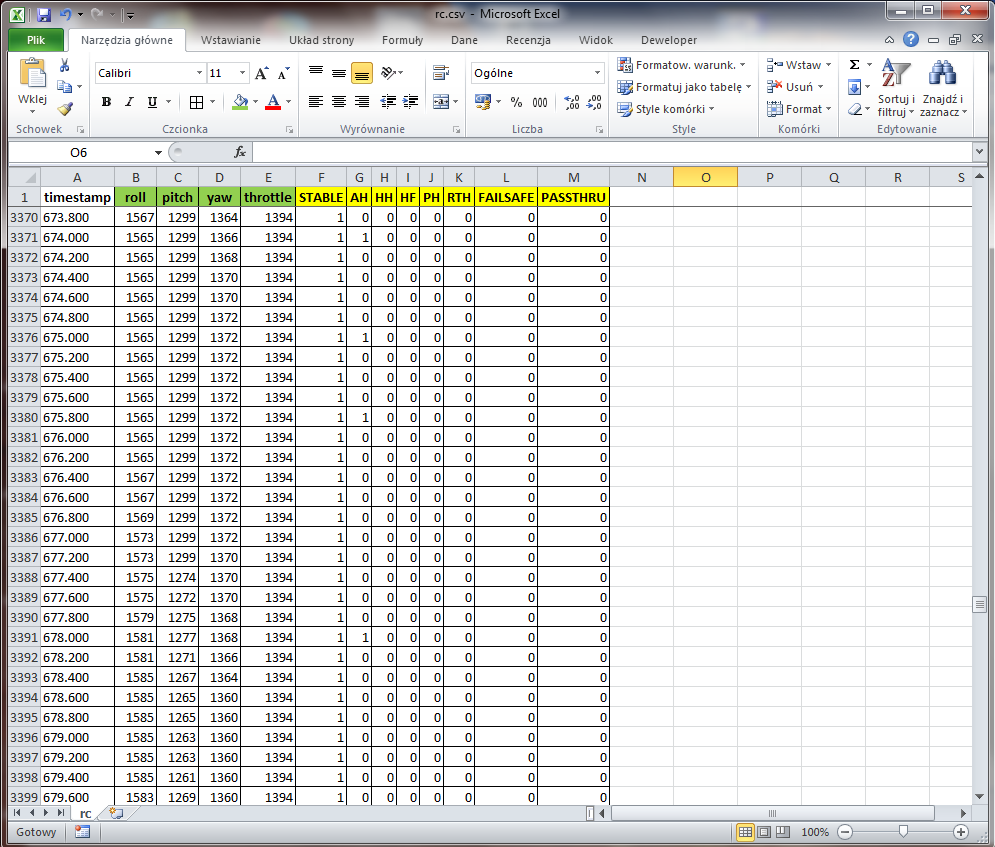Screen dimensions: 995x847
Task: Open the Formuły ribbon tab
Action: pyautogui.click(x=402, y=40)
